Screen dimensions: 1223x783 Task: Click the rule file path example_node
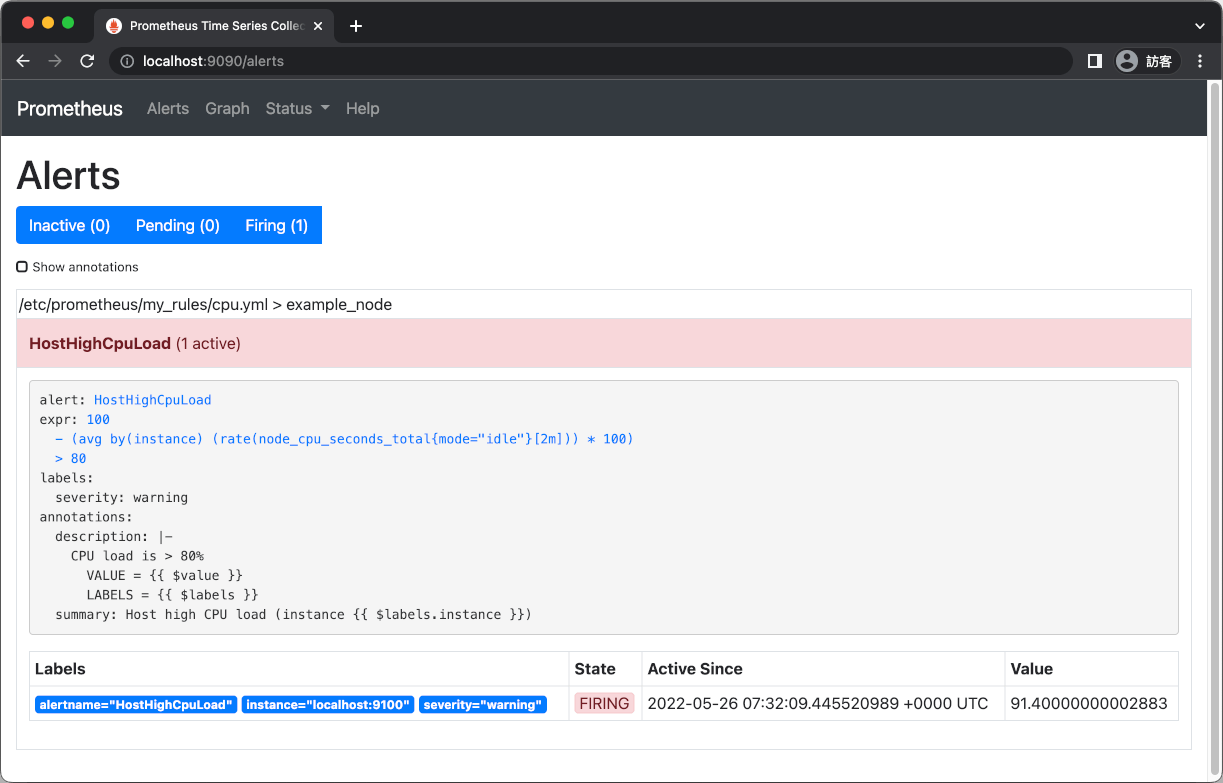coord(205,304)
